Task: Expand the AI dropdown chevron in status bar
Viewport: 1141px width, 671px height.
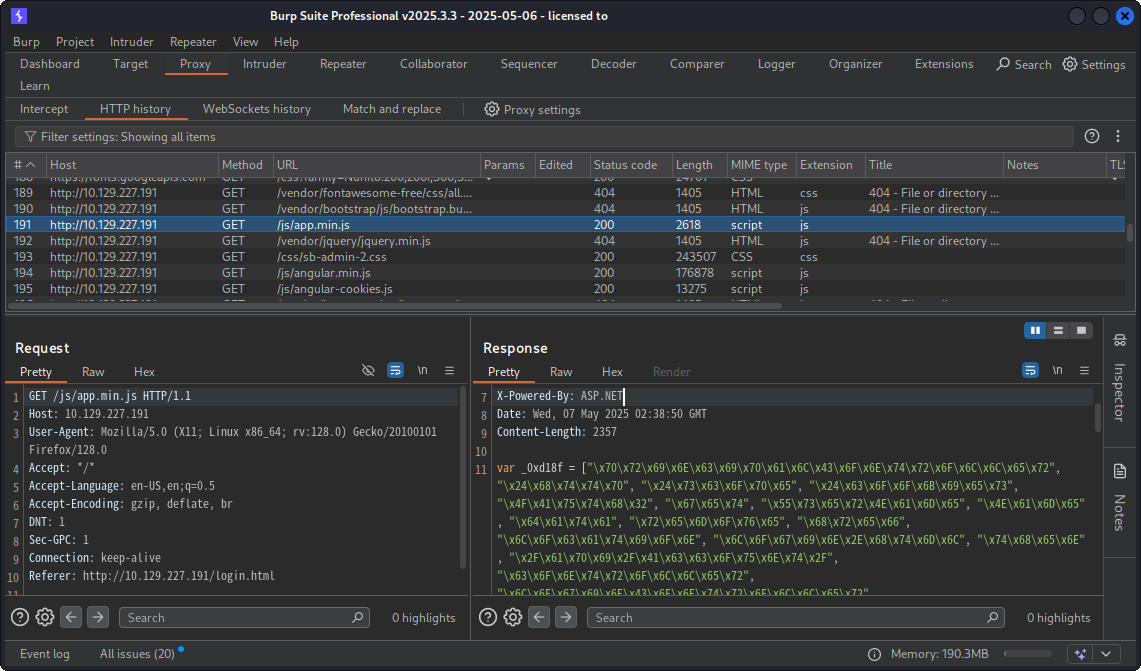Action: pos(1105,654)
